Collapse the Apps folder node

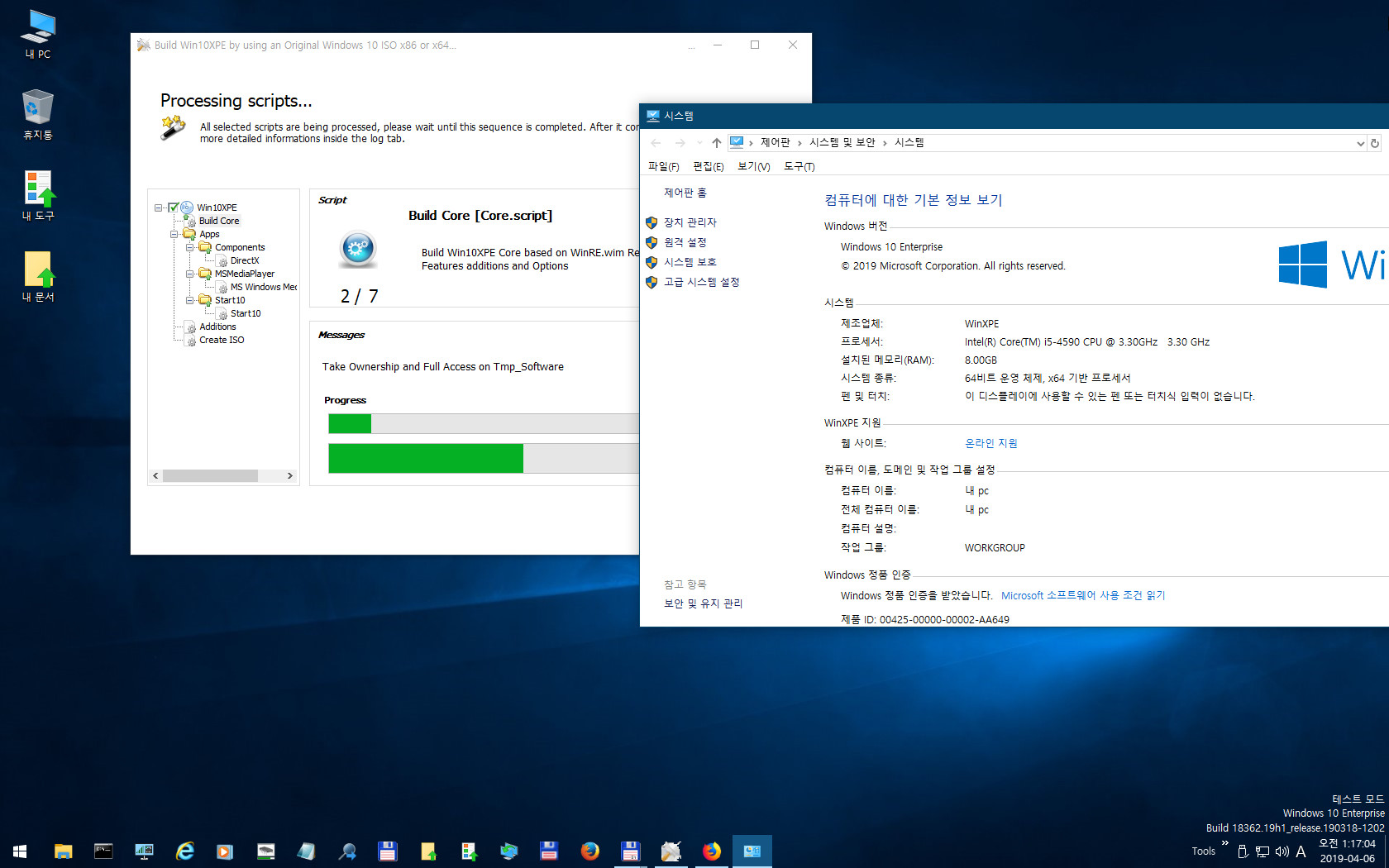click(x=174, y=234)
